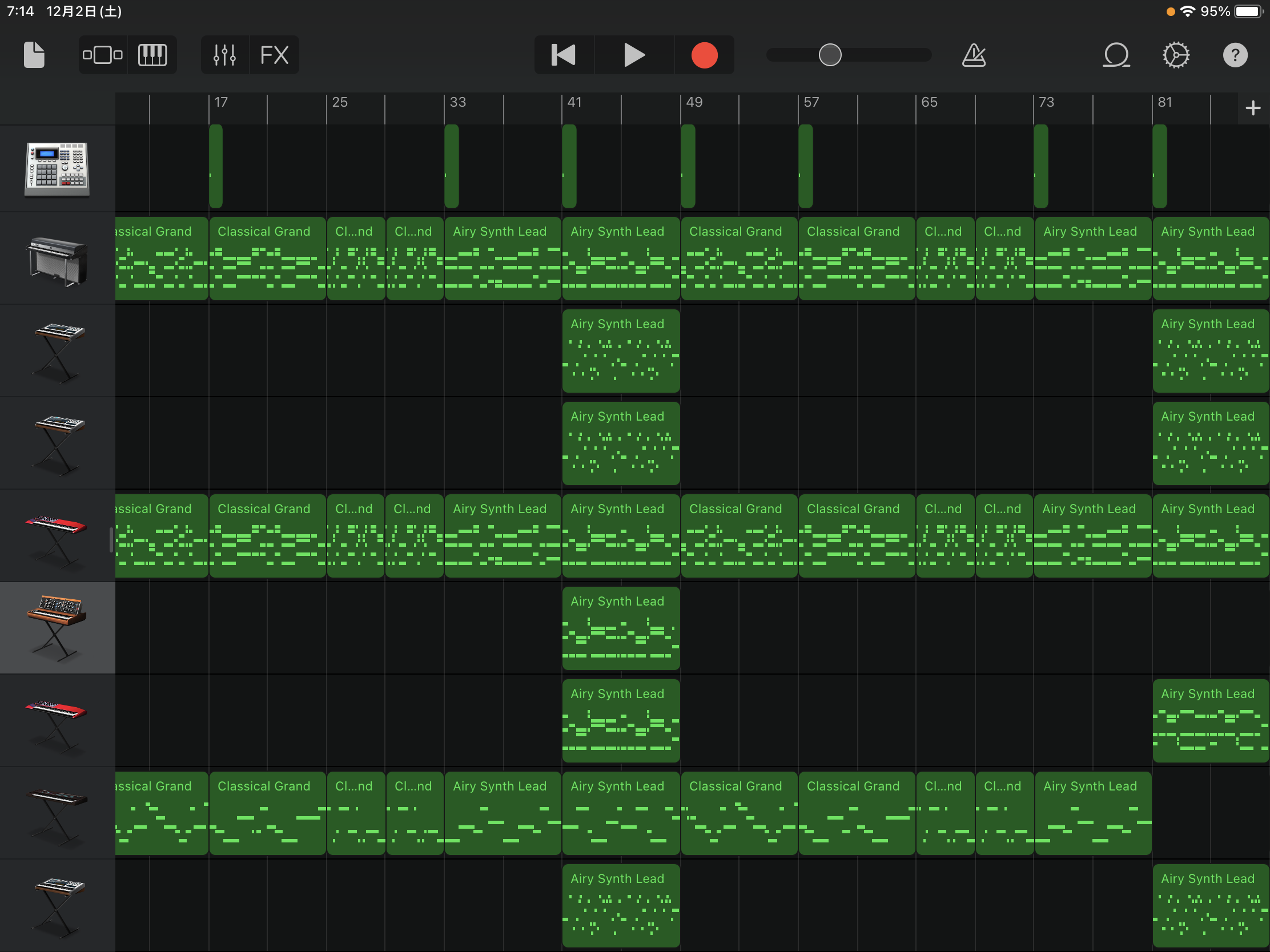Open the Loop Browser
This screenshot has height=952, width=1270.
coord(1116,55)
